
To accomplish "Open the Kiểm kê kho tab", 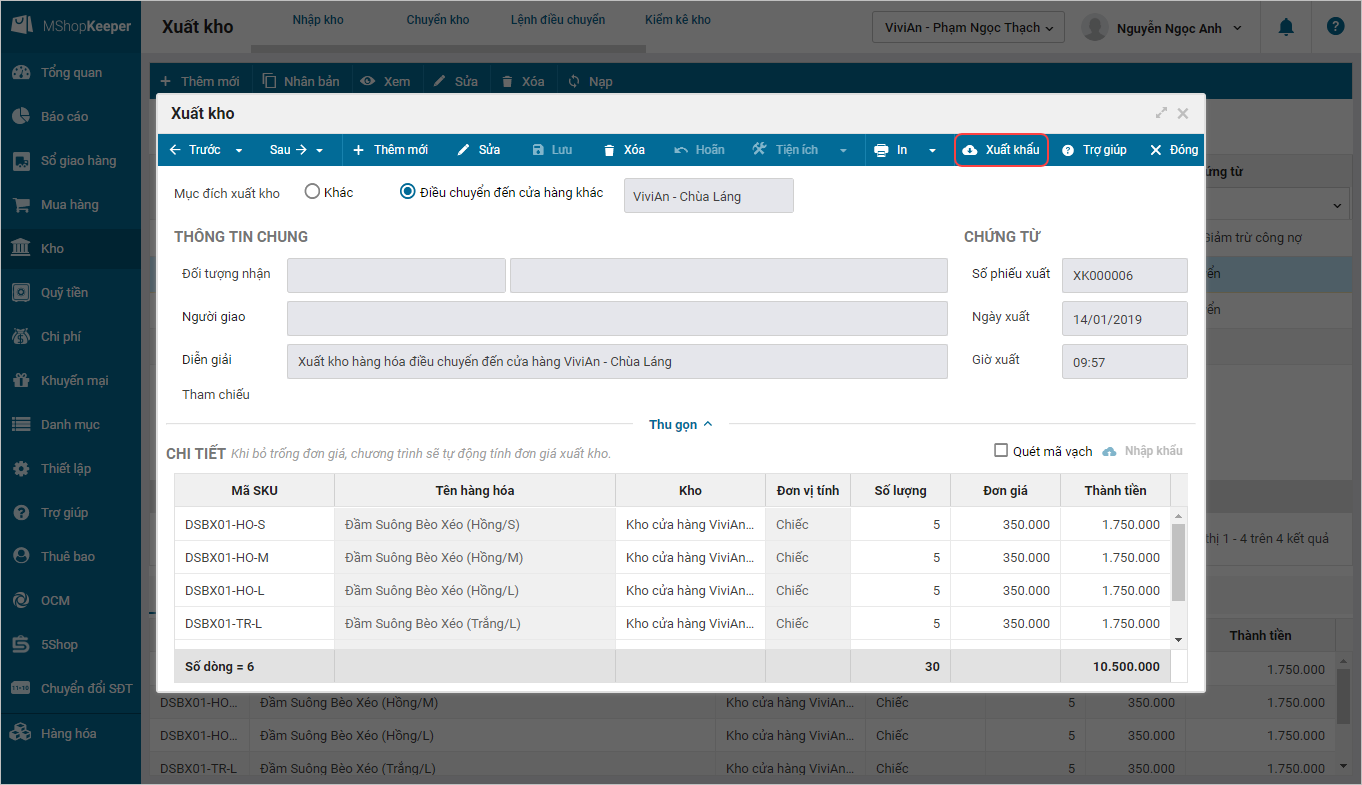I will pyautogui.click(x=678, y=20).
